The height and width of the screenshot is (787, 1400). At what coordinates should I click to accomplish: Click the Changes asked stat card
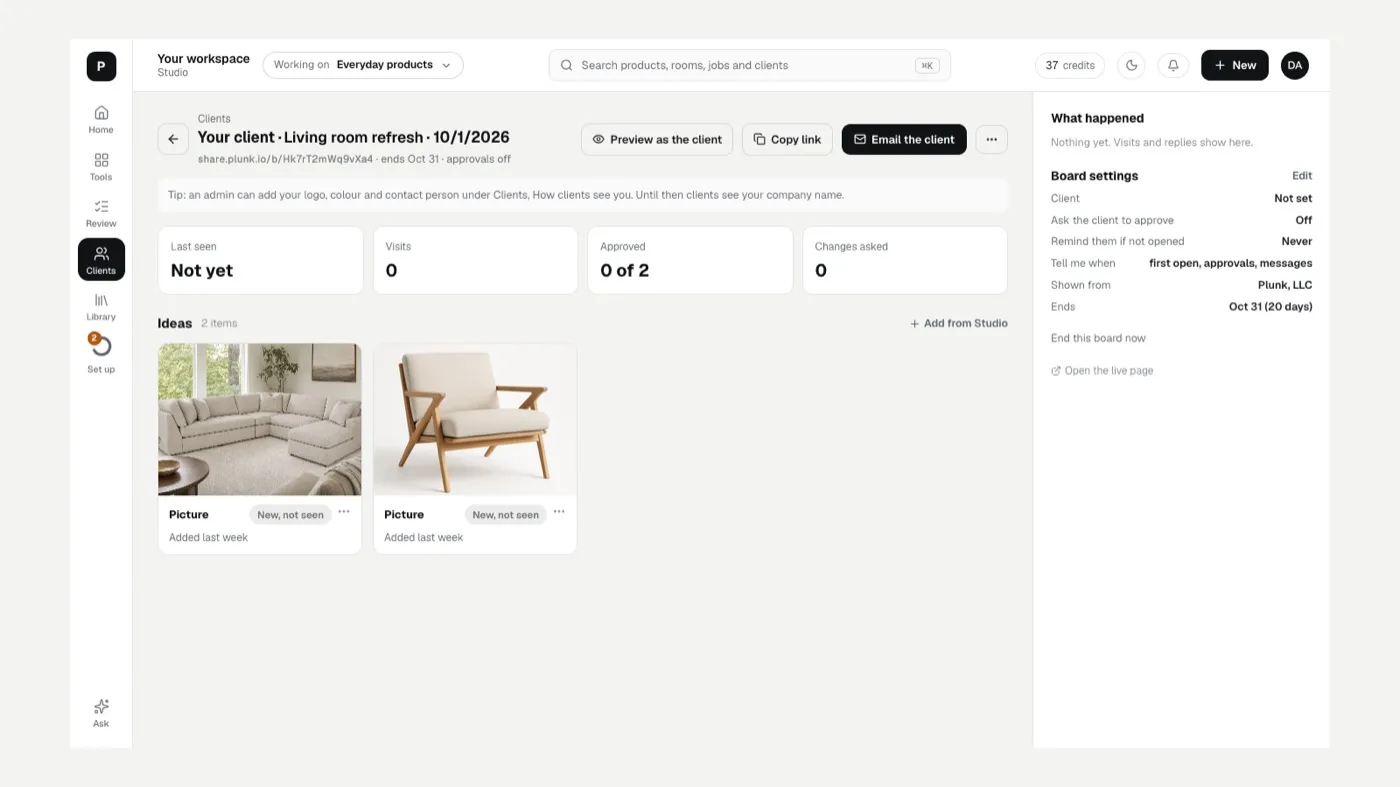coord(904,260)
